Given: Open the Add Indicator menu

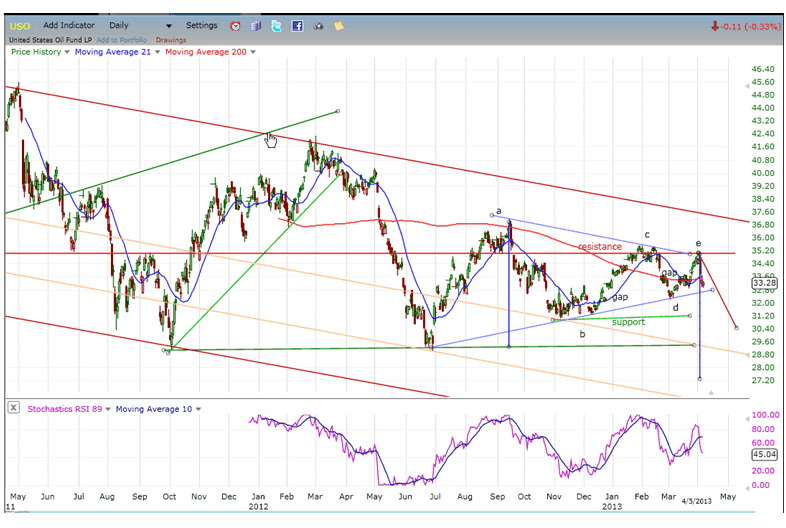Looking at the screenshot, I should (x=70, y=25).
